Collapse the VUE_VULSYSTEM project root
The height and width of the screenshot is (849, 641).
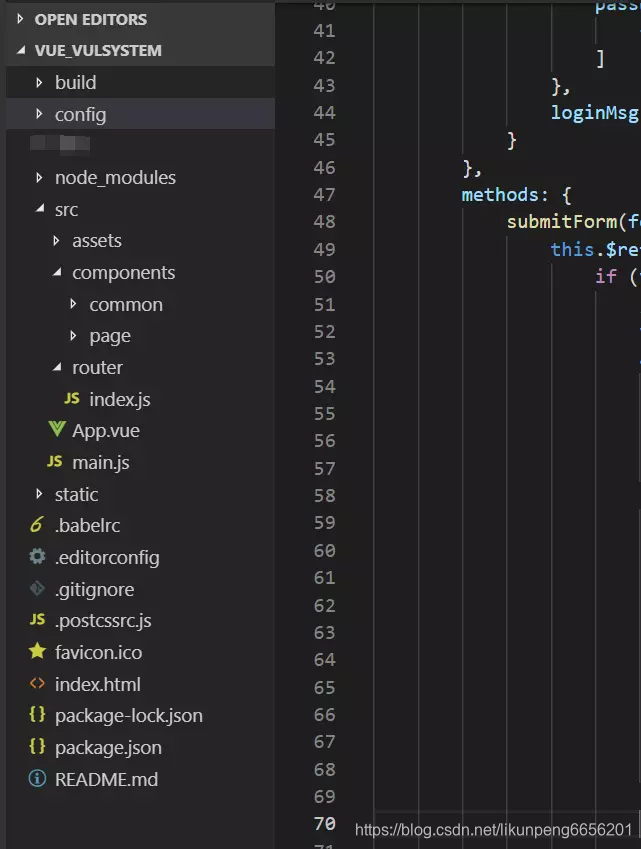21,50
